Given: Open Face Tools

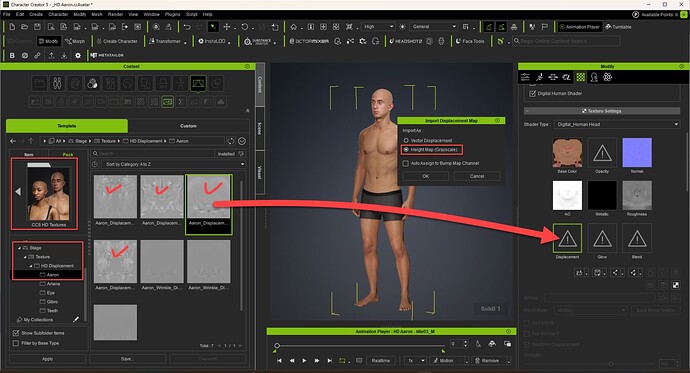Looking at the screenshot, I should click(470, 41).
